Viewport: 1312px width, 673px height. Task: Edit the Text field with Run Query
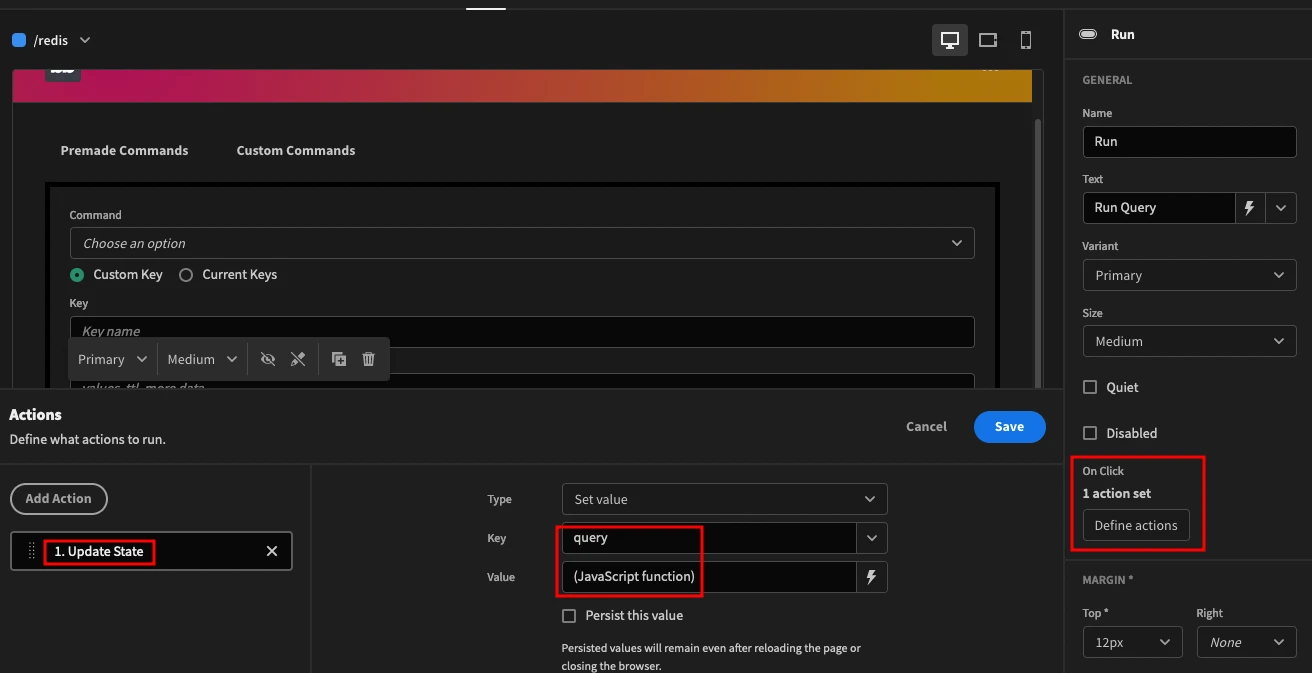(x=1159, y=208)
